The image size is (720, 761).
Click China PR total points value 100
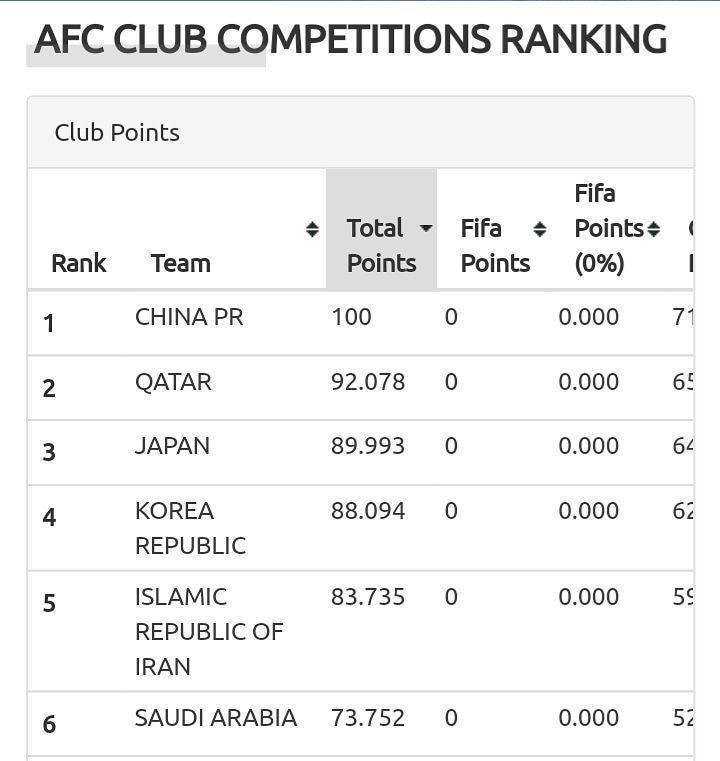click(x=351, y=317)
